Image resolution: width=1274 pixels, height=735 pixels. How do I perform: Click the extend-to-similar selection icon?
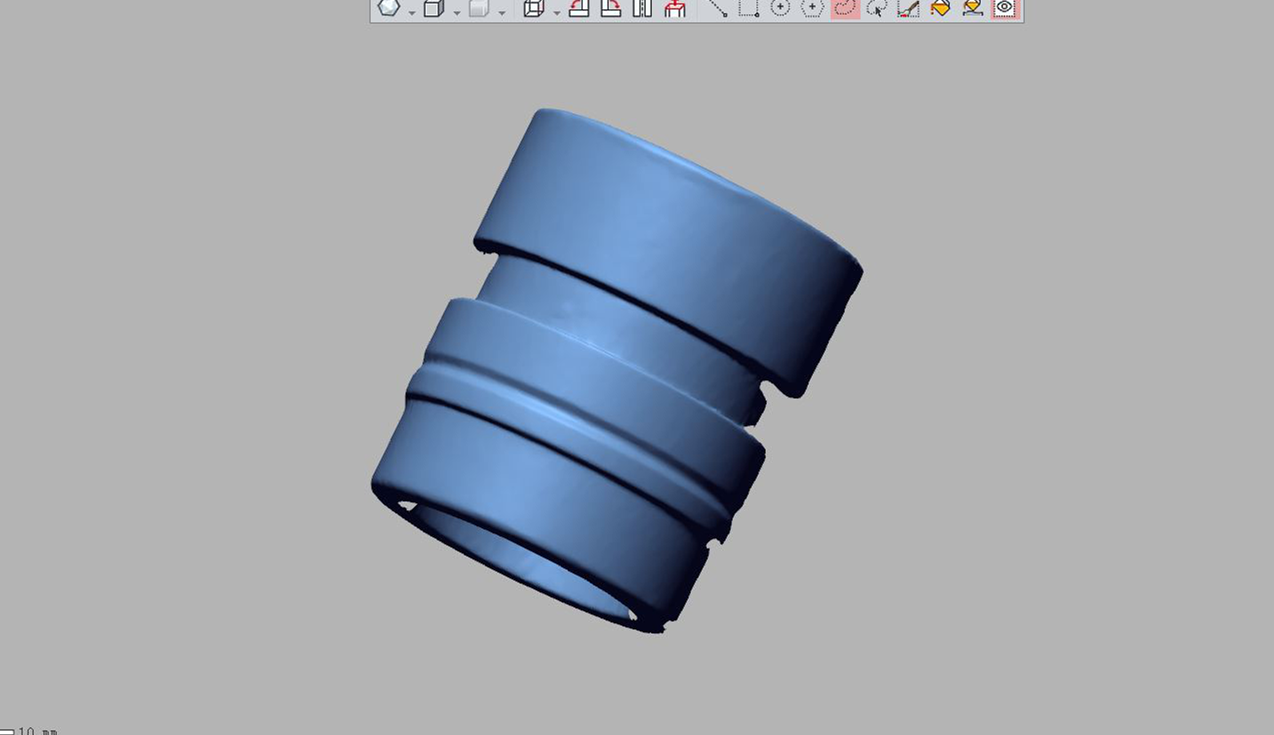(972, 8)
